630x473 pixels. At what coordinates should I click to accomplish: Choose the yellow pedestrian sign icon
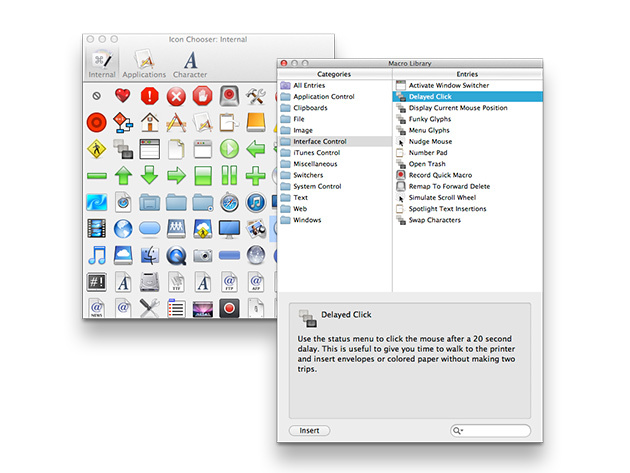(97, 150)
